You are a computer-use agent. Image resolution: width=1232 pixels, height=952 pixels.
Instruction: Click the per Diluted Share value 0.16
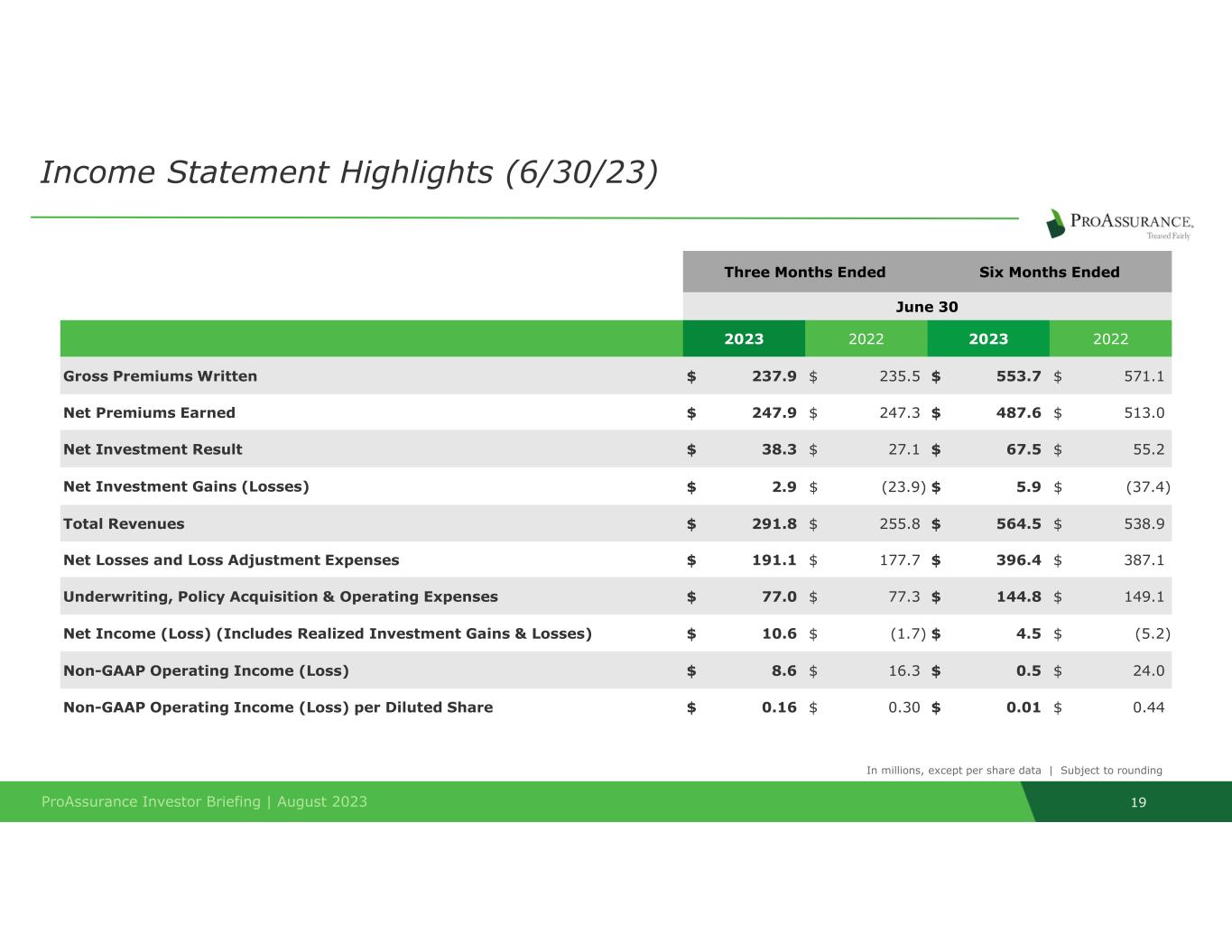pos(779,707)
